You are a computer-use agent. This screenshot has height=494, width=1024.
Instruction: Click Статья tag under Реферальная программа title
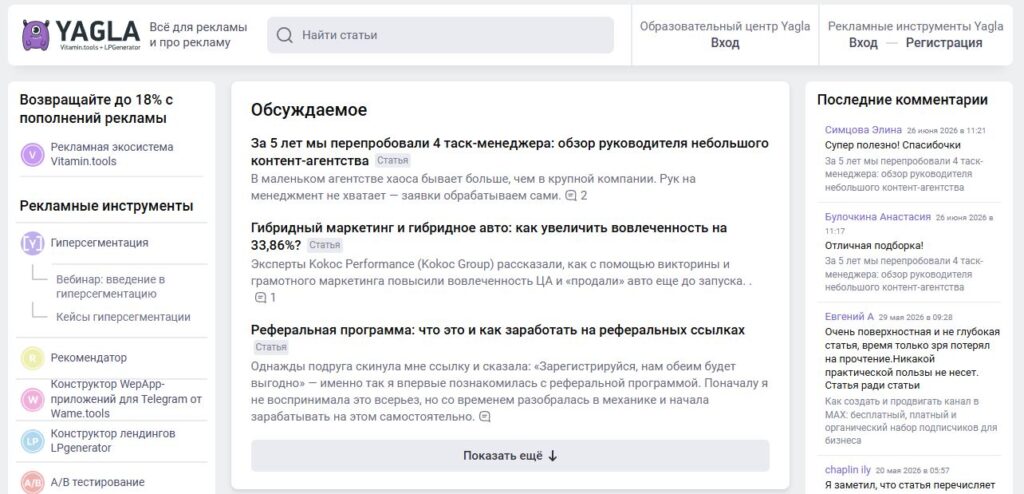[271, 347]
